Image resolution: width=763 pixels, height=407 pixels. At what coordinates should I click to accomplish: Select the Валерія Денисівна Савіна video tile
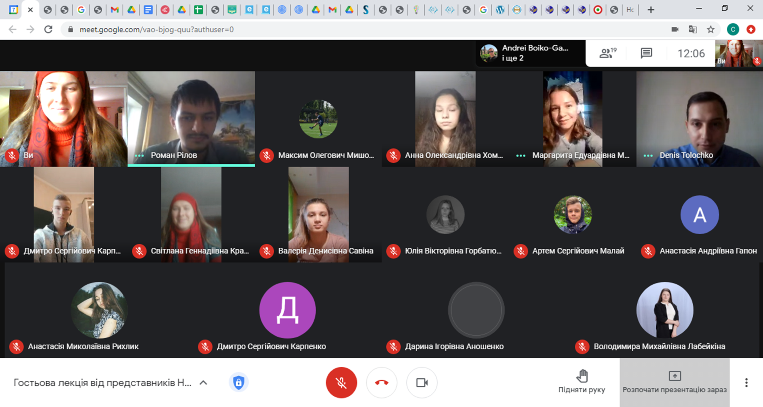318,215
